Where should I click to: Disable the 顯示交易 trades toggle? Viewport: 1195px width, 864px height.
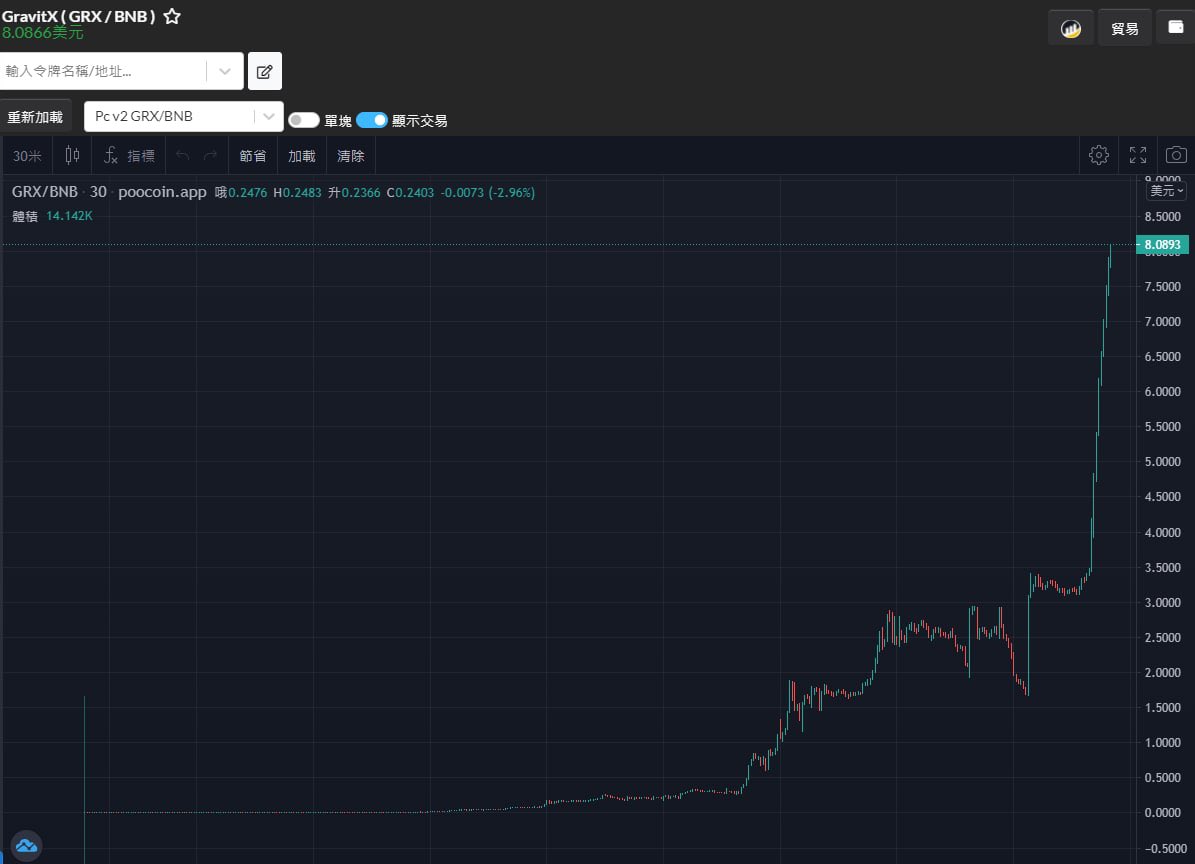pos(371,119)
